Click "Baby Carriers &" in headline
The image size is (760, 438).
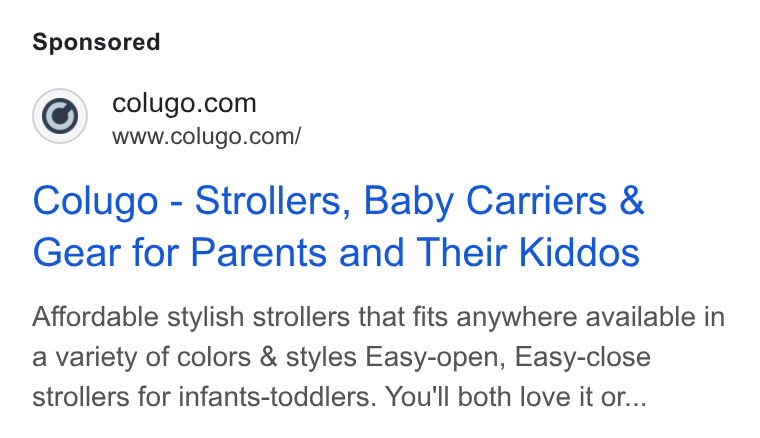(504, 201)
